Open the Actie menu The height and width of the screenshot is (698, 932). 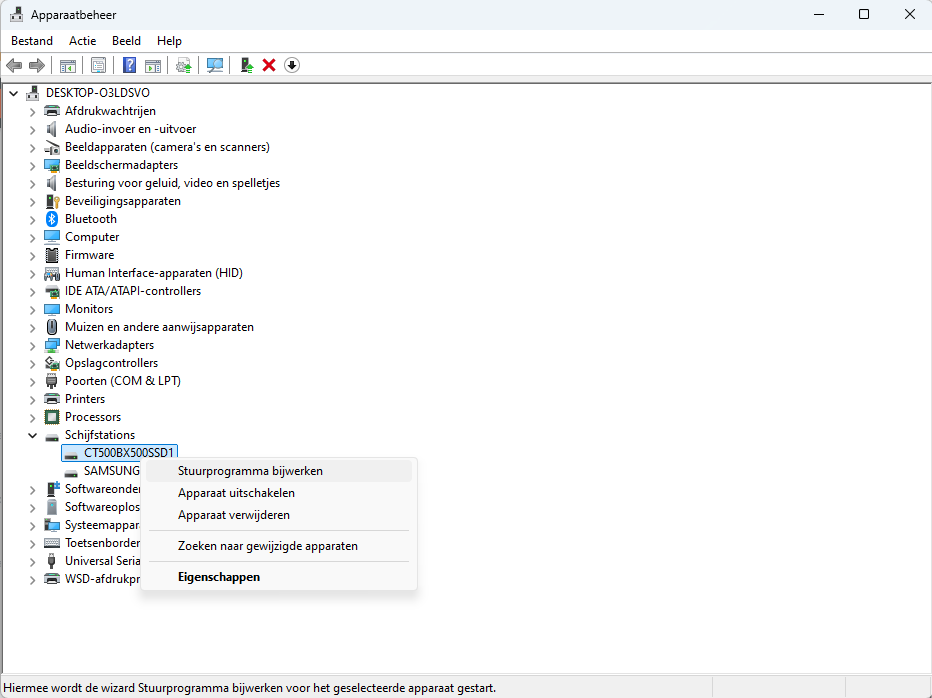83,41
